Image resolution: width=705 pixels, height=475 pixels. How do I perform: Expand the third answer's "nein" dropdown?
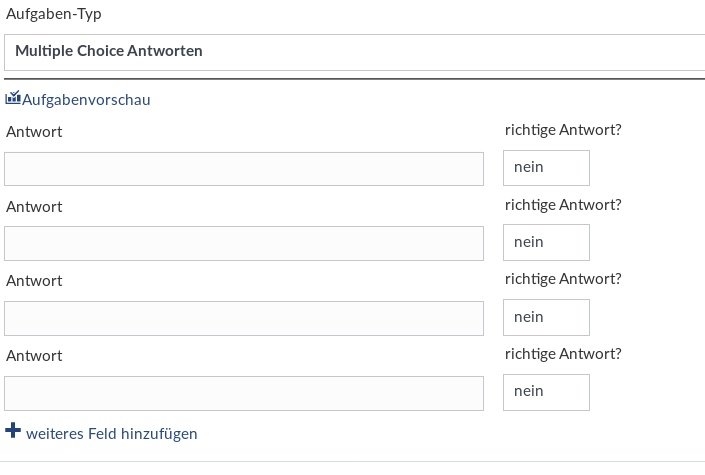546,318
